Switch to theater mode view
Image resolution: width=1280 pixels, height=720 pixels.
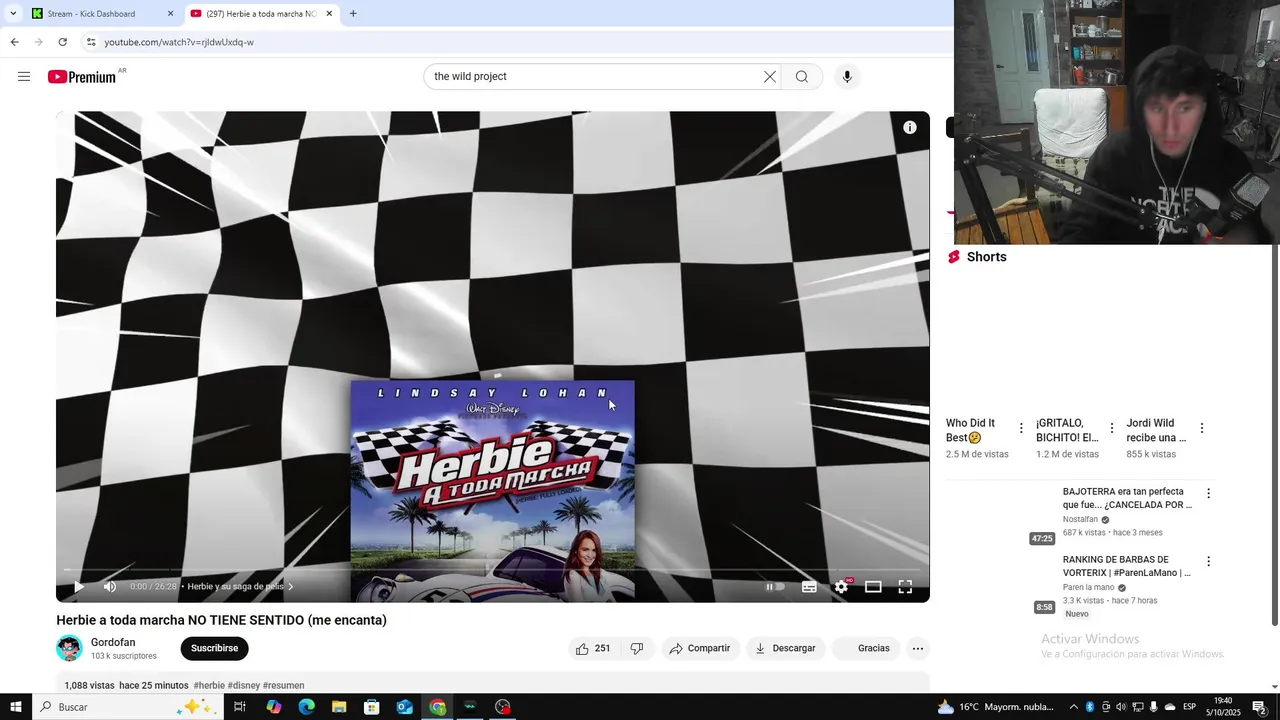[873, 587]
